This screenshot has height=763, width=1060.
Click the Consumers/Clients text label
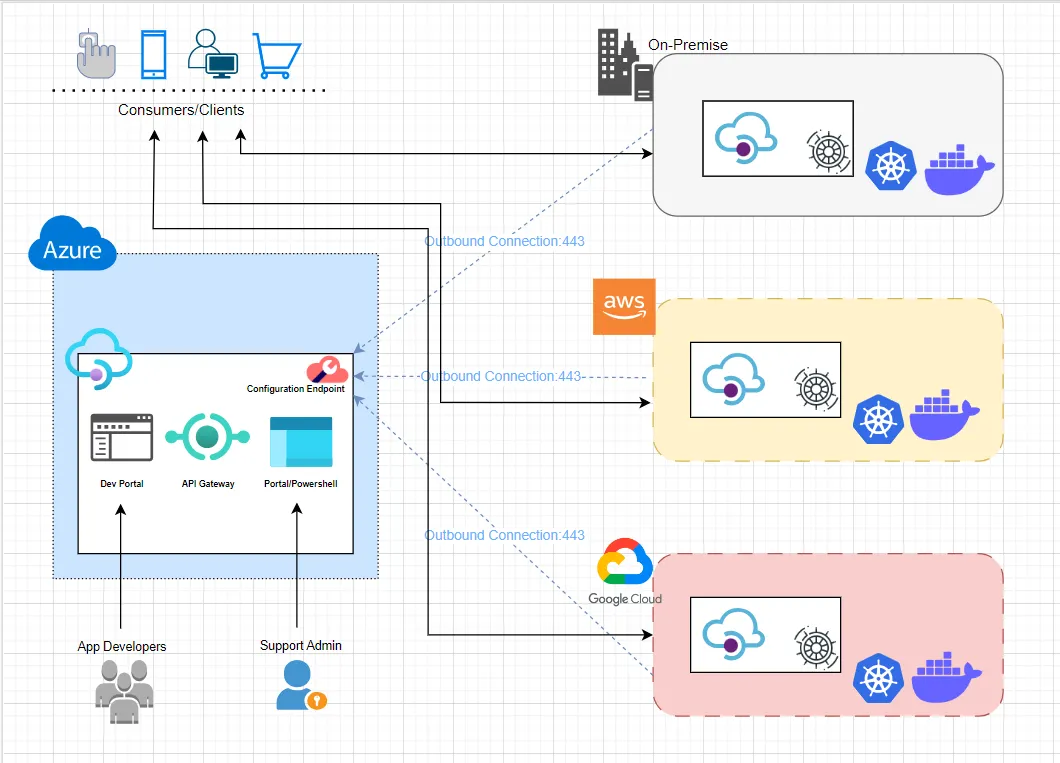tap(180, 109)
